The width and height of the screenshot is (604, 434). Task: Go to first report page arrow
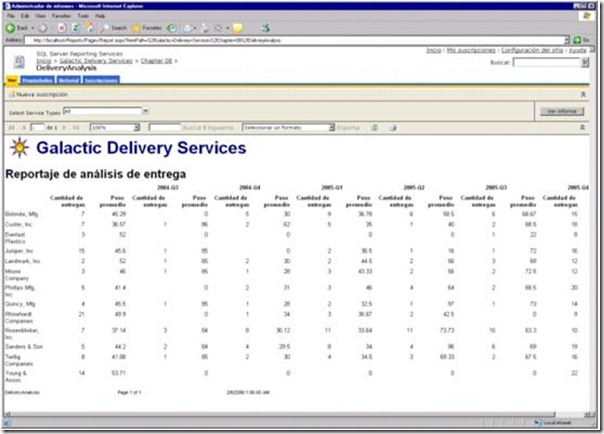tap(12, 127)
